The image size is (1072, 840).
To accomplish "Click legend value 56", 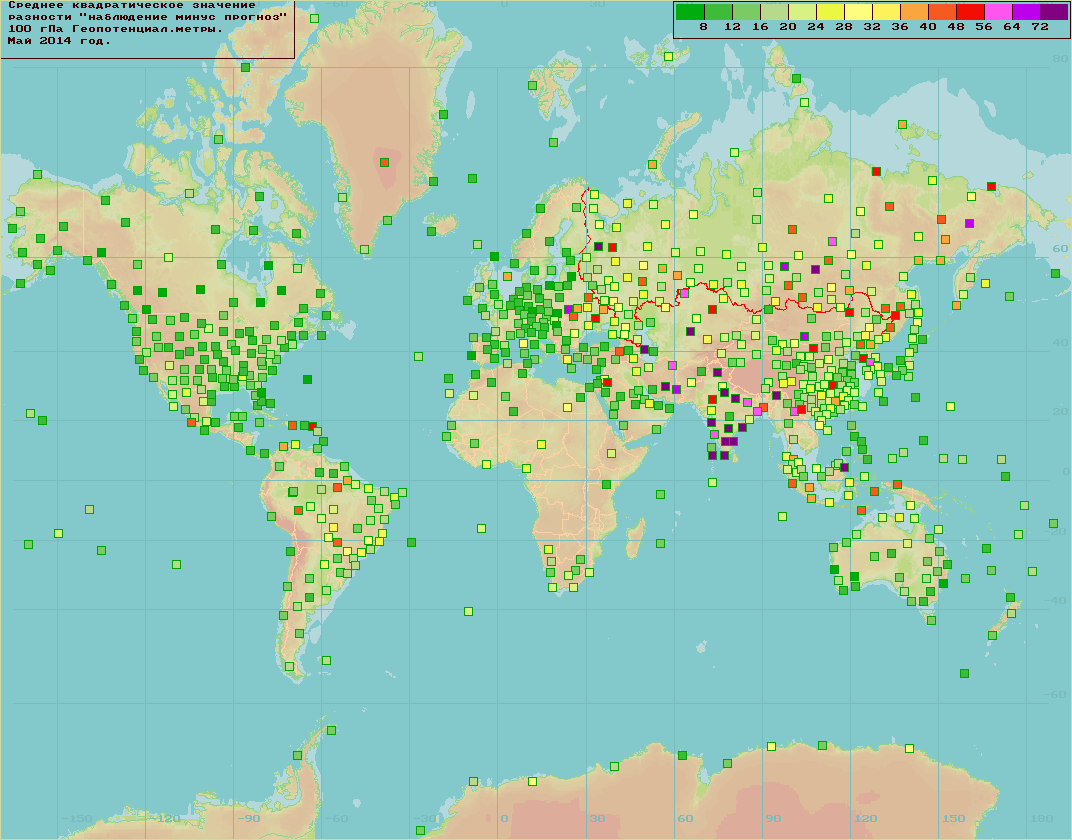I will pyautogui.click(x=984, y=27).
